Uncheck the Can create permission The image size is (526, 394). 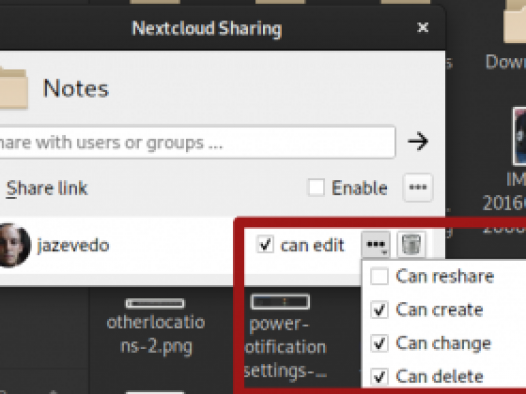tap(379, 309)
